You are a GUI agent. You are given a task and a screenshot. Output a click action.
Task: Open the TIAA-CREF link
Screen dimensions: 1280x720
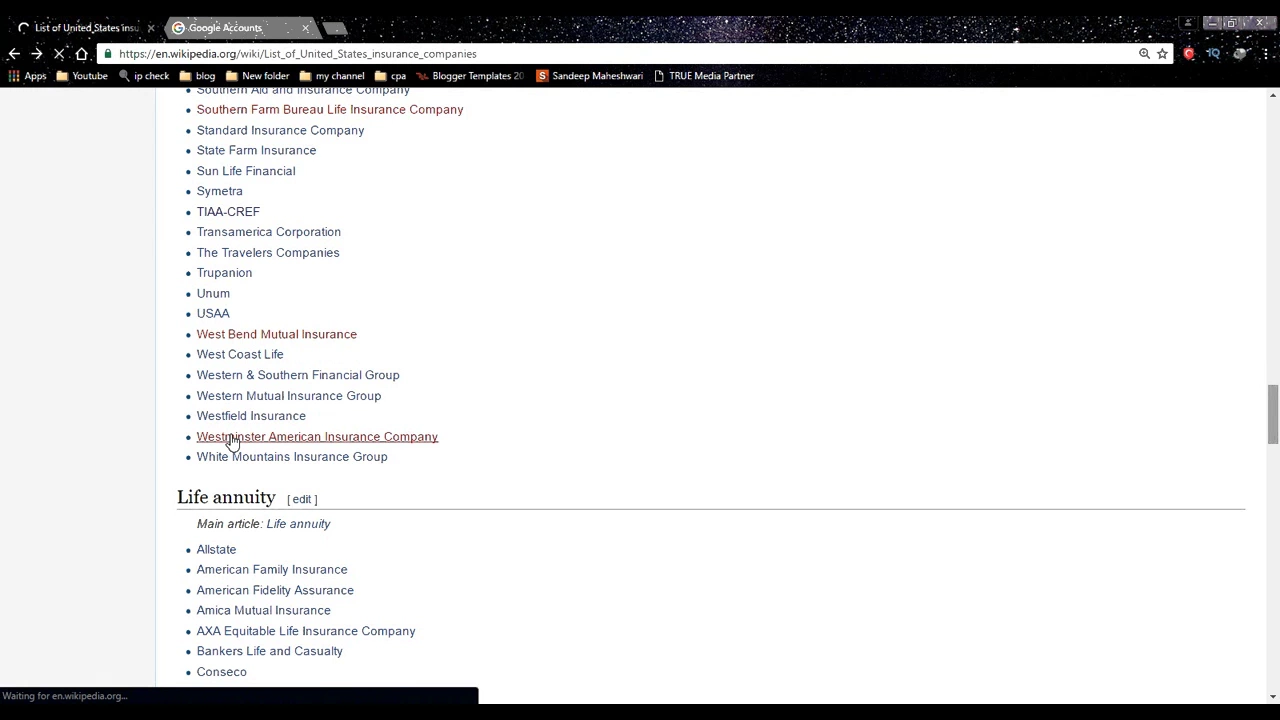228,212
